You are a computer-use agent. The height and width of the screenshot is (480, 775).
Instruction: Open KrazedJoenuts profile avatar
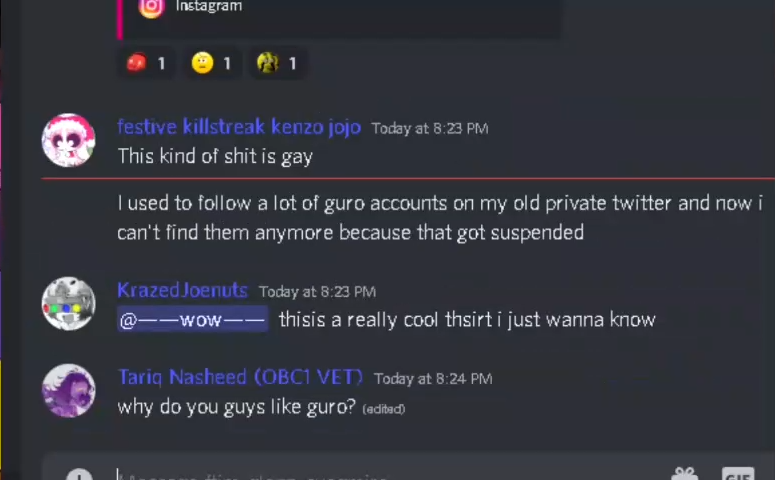[x=68, y=303]
